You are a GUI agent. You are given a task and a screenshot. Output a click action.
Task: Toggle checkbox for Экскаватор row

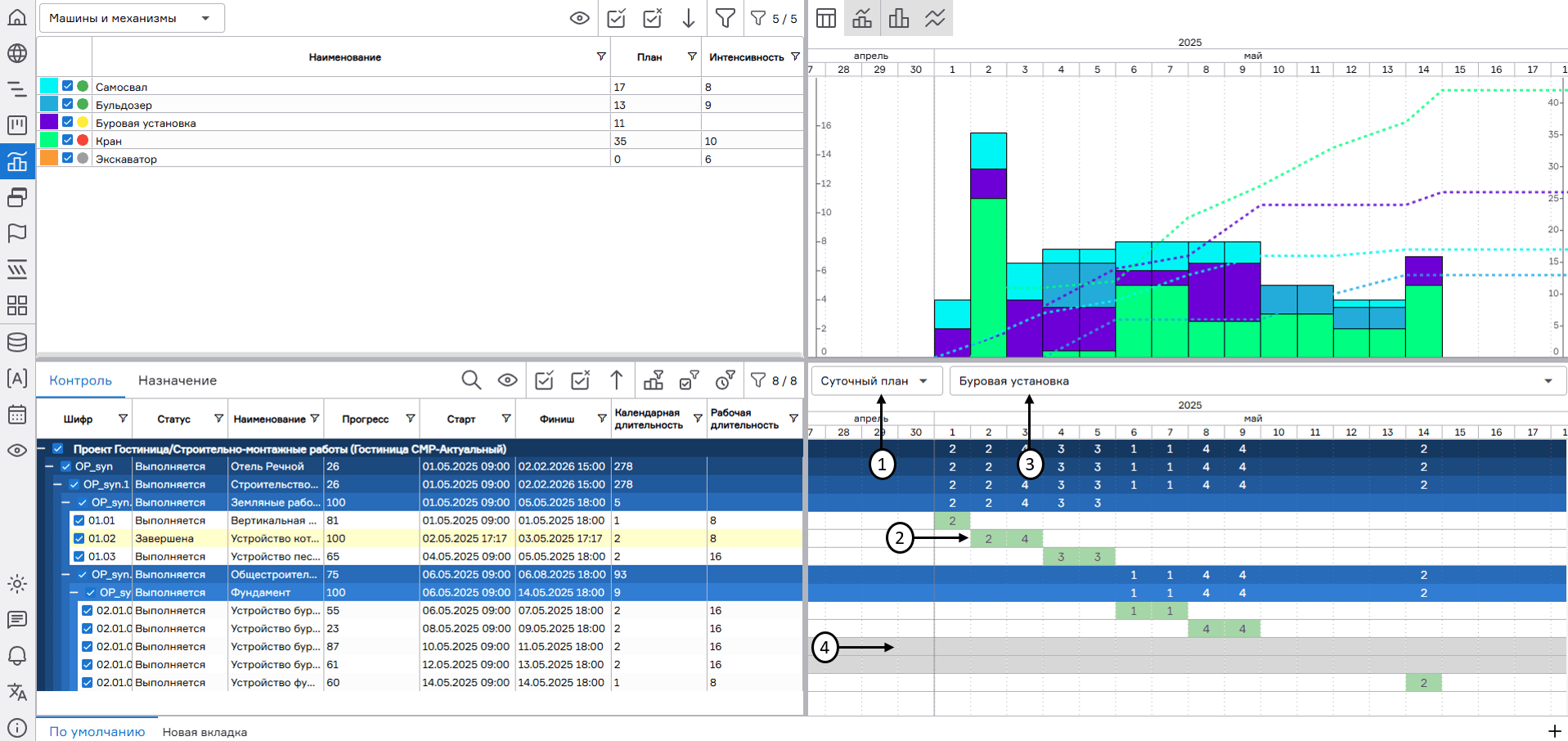[x=68, y=158]
